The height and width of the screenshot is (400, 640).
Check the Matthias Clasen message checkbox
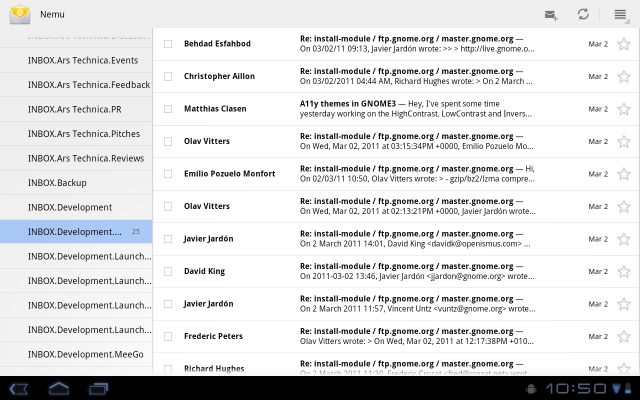click(x=168, y=109)
